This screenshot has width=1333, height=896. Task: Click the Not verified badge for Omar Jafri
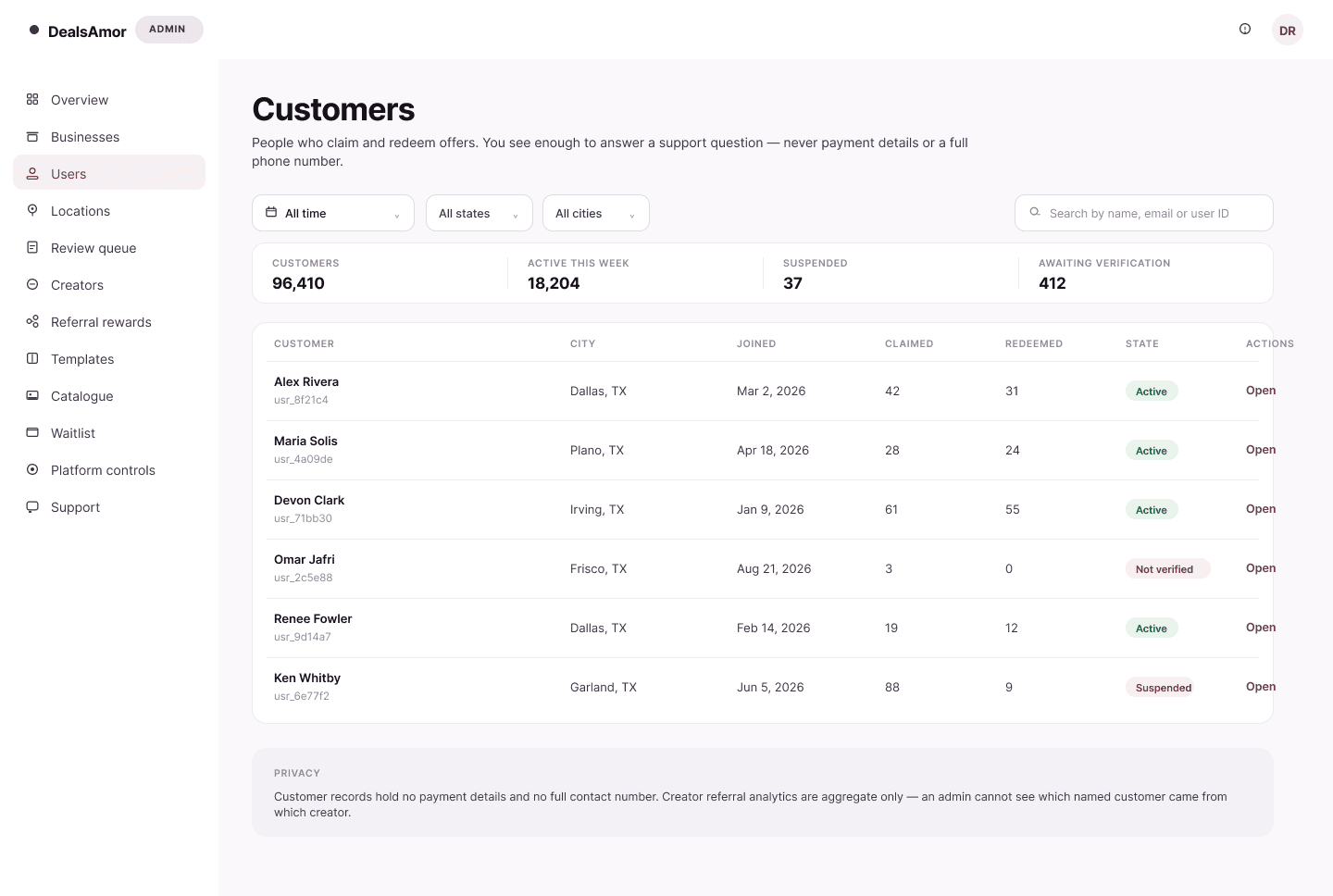tap(1167, 569)
